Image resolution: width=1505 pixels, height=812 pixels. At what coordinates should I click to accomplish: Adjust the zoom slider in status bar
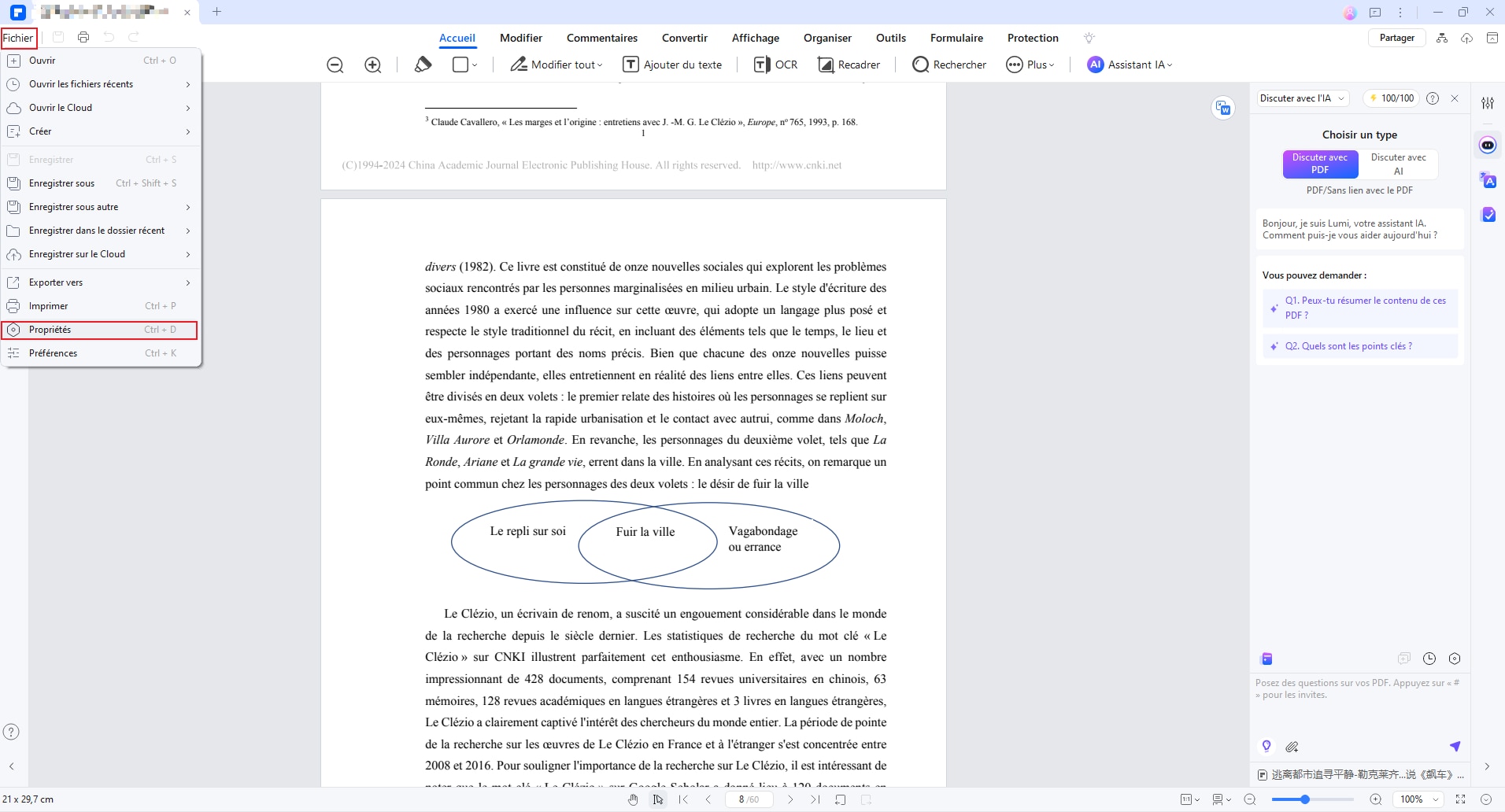pyautogui.click(x=1304, y=799)
